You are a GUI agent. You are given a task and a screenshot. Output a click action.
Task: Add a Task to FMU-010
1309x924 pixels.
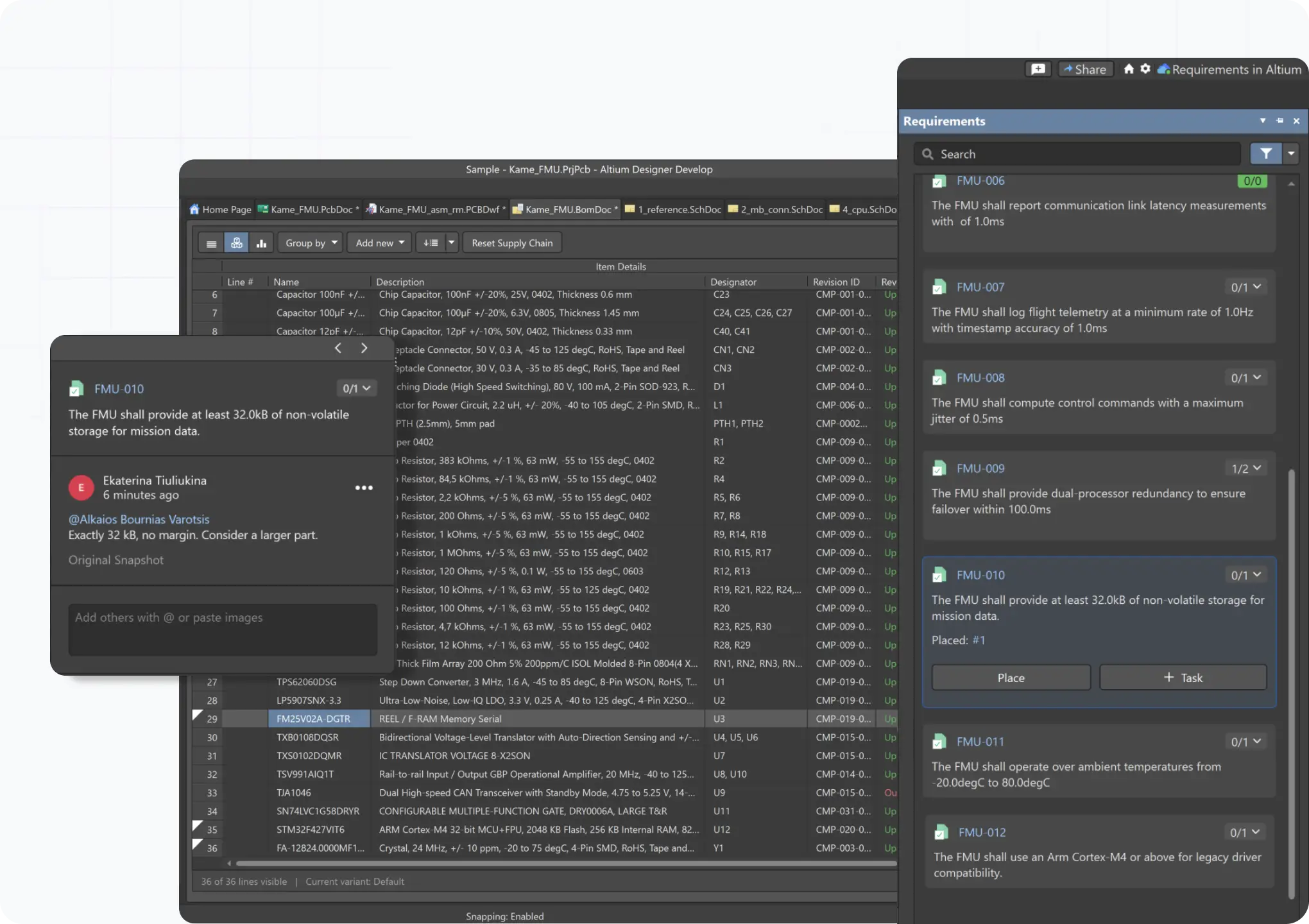tap(1183, 678)
